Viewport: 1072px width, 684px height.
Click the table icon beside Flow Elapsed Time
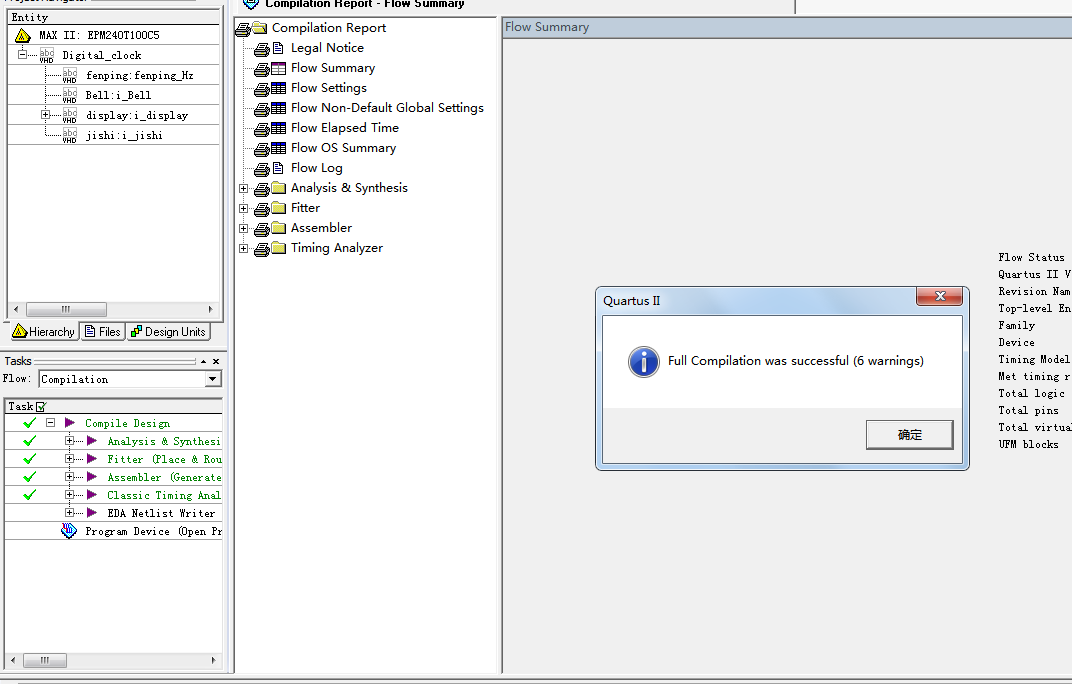coord(278,128)
